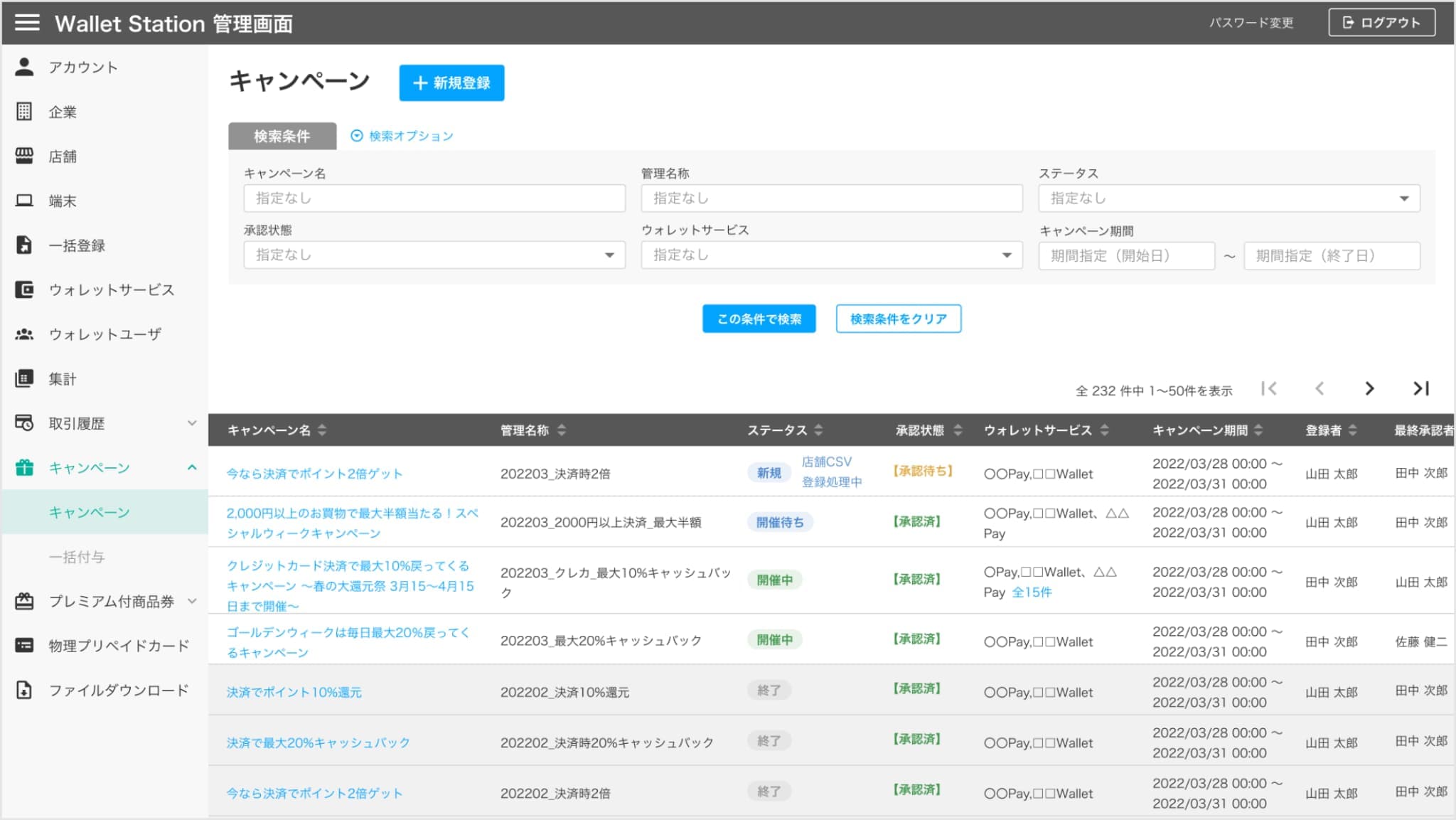Image resolution: width=1456 pixels, height=820 pixels.
Task: Click the ファイルダウンロード file icon
Action: tap(24, 690)
